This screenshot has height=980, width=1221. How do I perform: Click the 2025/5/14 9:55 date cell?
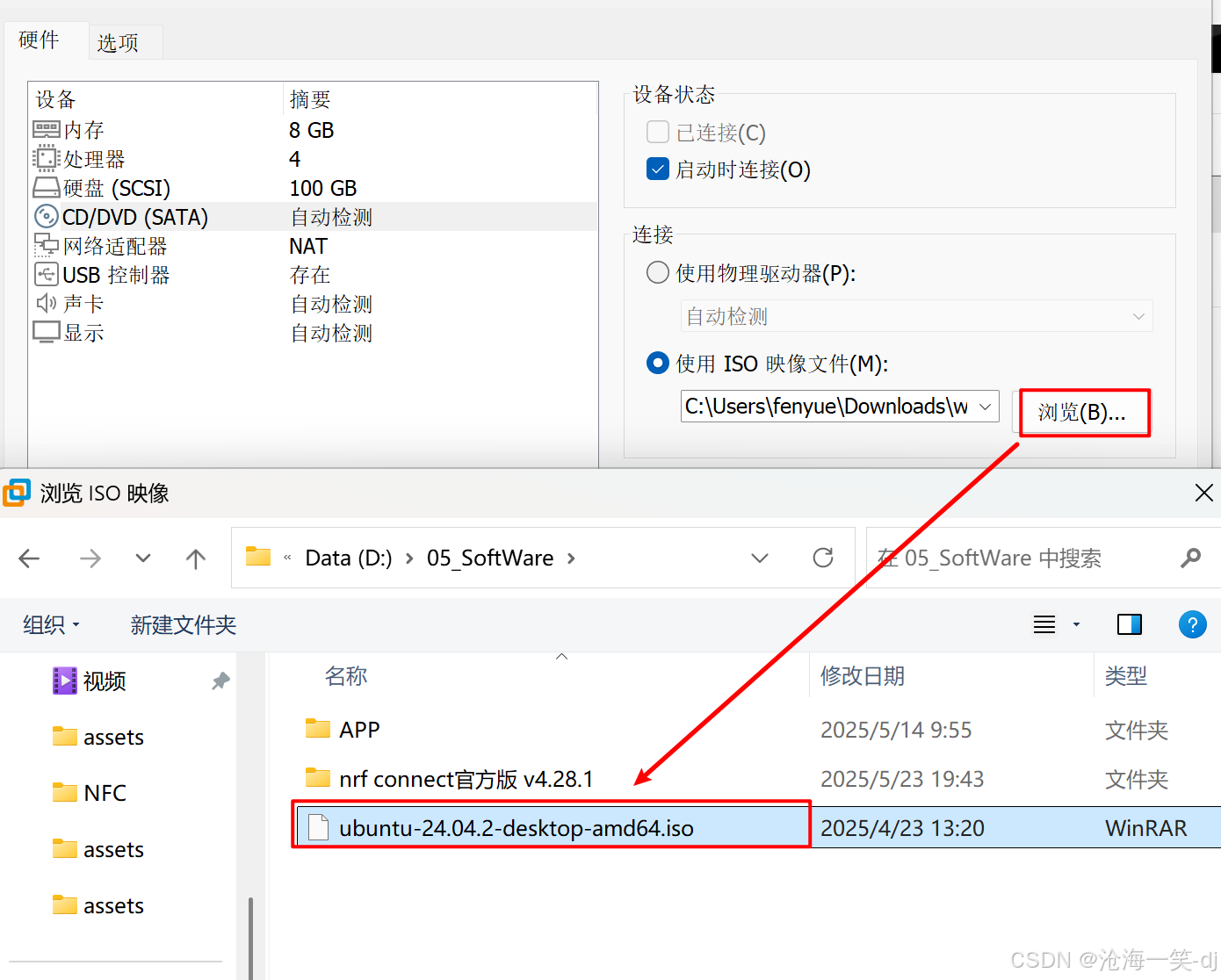click(x=896, y=730)
